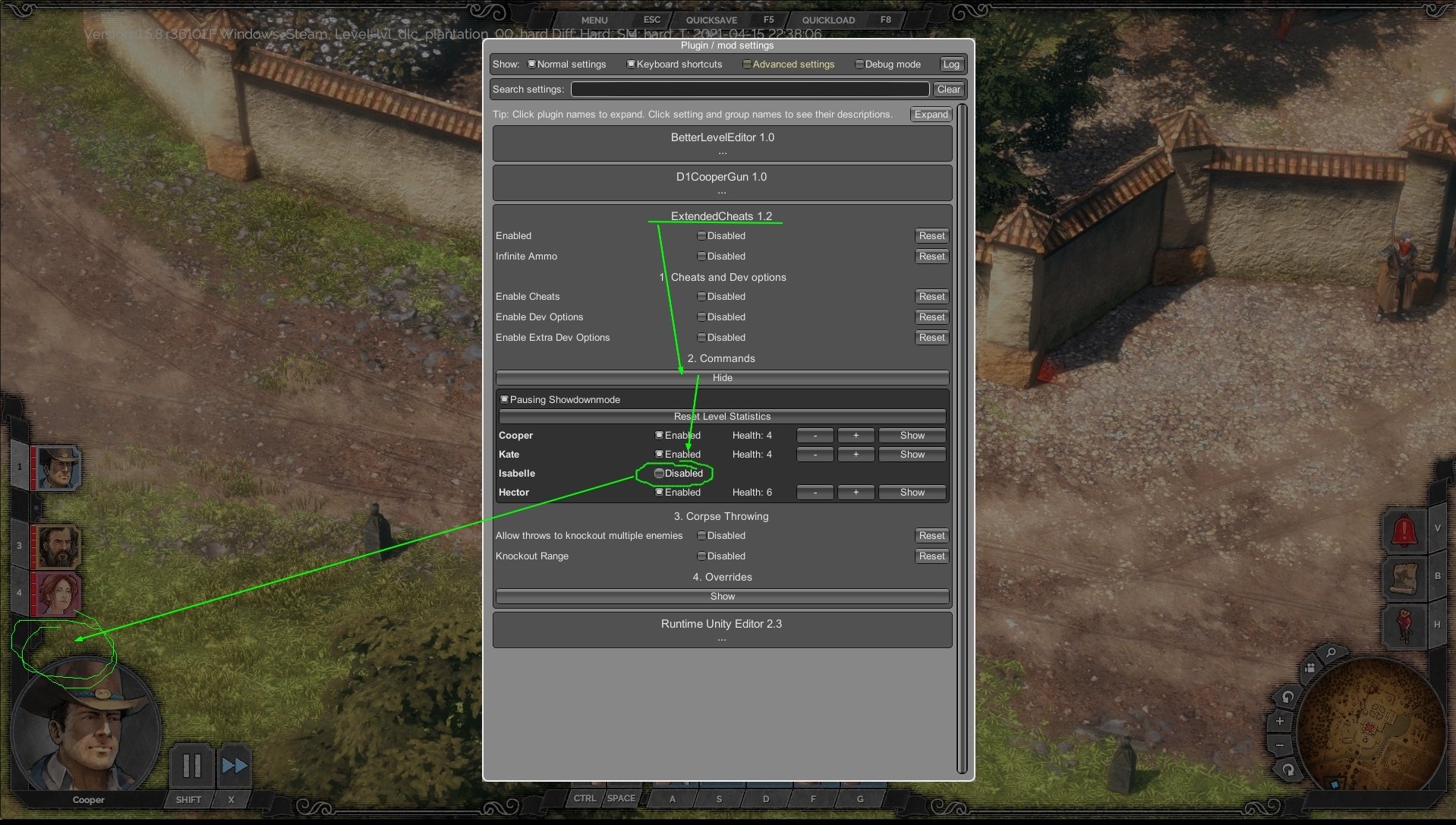Click QUICKSAVE in the top bar
This screenshot has height=825, width=1456.
click(711, 20)
